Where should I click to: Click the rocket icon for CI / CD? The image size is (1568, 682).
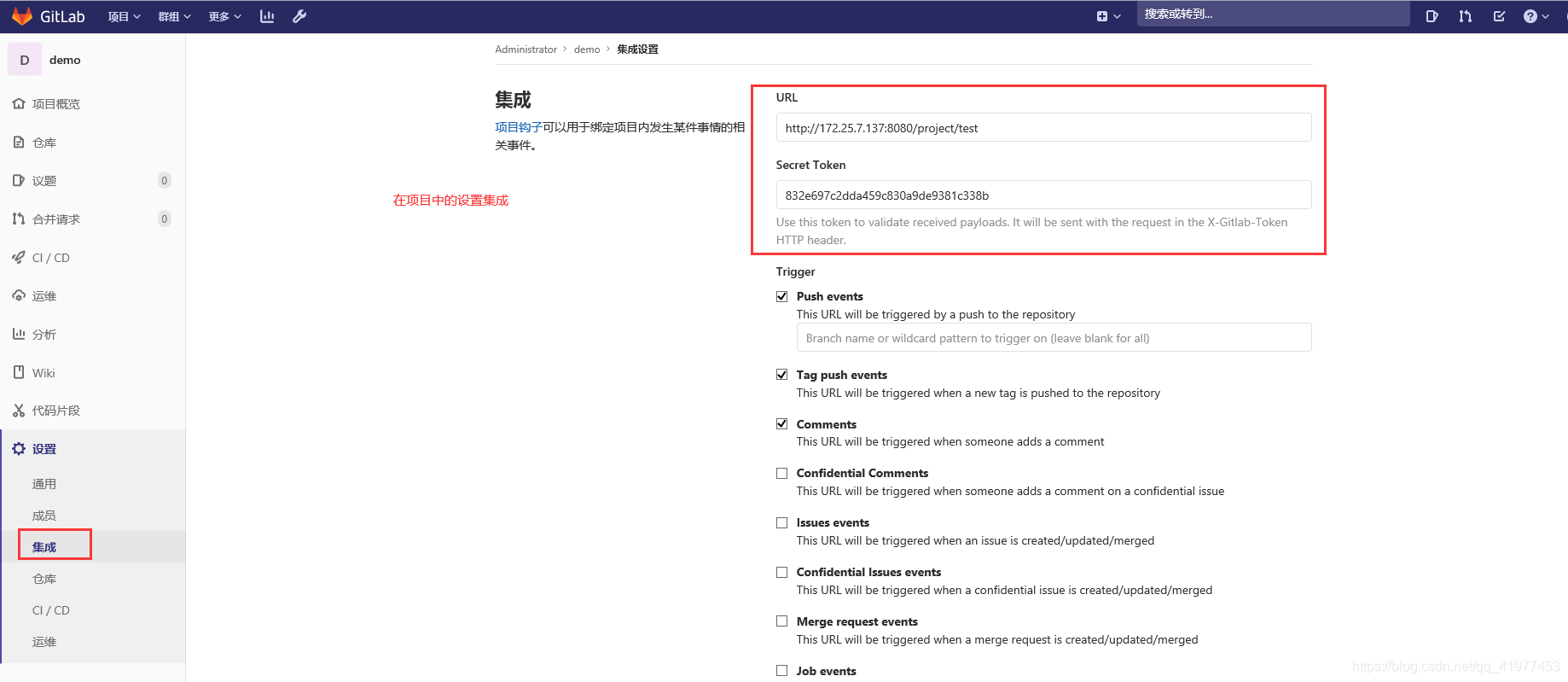click(x=19, y=257)
